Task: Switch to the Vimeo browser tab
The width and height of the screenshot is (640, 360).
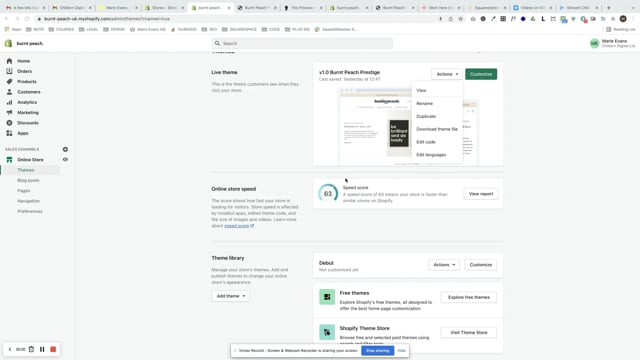Action: point(533,7)
